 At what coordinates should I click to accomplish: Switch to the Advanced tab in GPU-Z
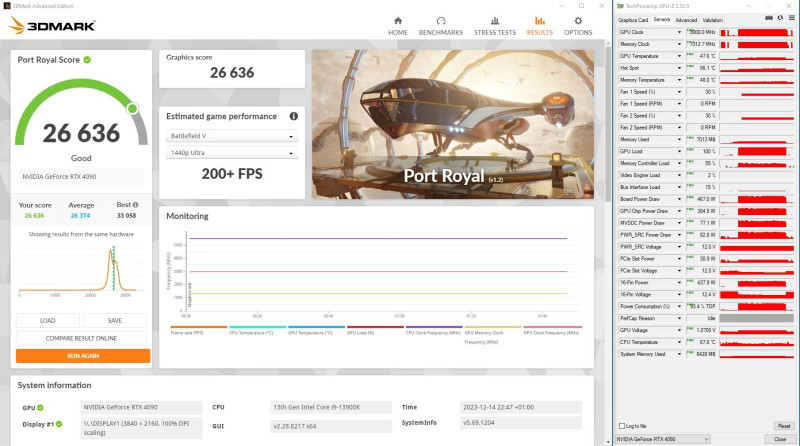tap(686, 20)
